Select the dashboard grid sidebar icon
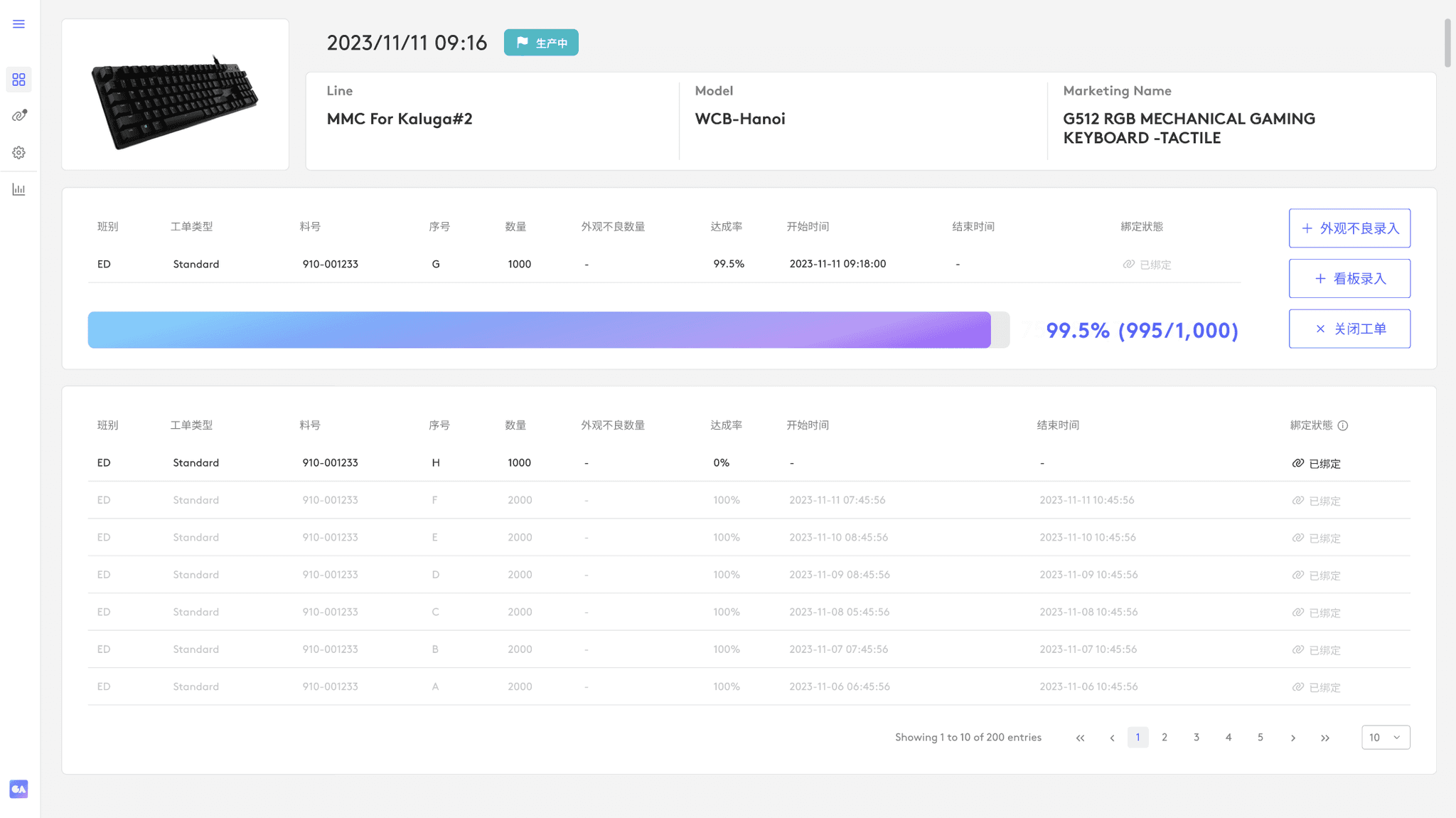Screen dimensions: 1456x818 [18, 80]
